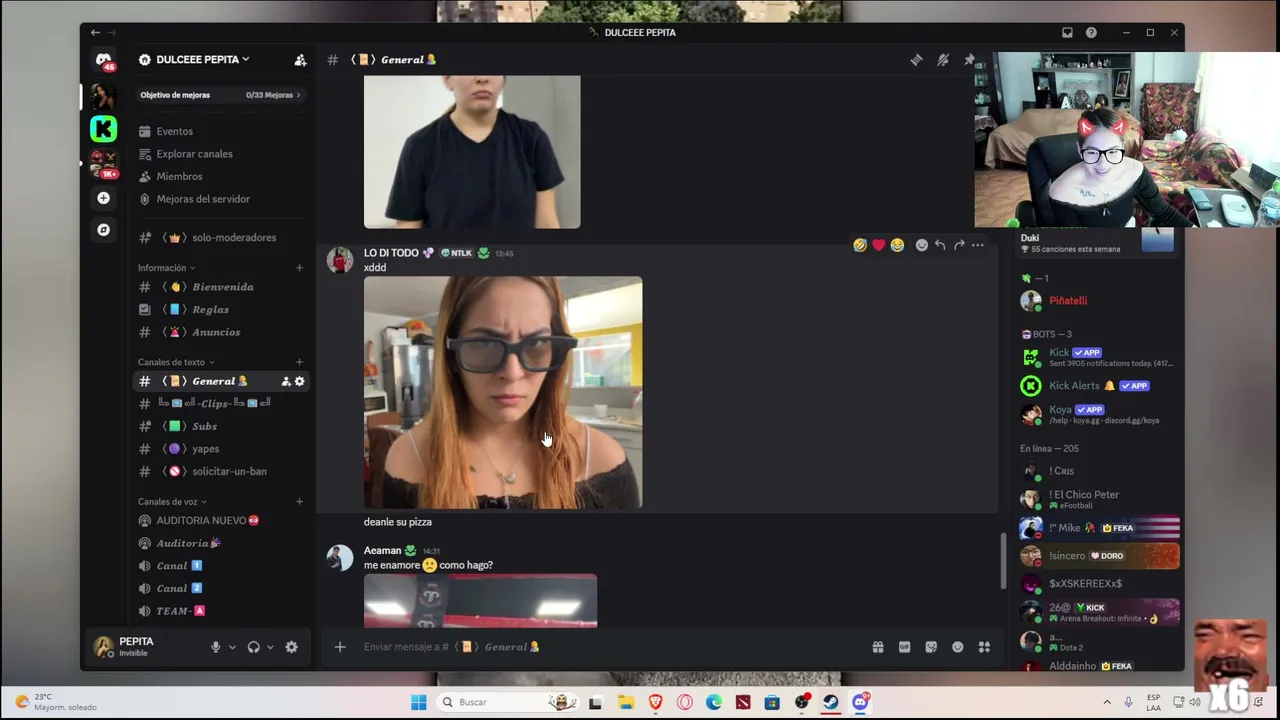This screenshot has width=1280, height=720.
Task: Enlarge the woman with glasses image
Action: tap(503, 393)
